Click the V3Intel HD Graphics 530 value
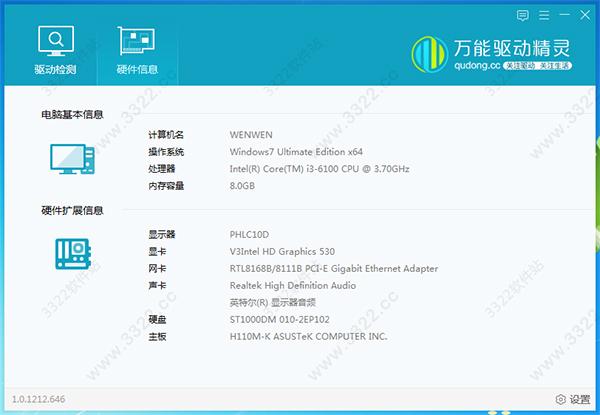This screenshot has height=415, width=600. click(x=282, y=251)
